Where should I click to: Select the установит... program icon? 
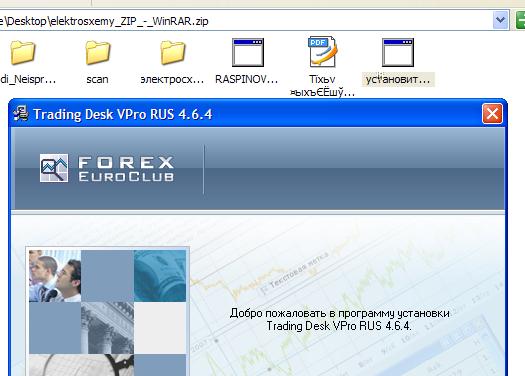point(398,52)
